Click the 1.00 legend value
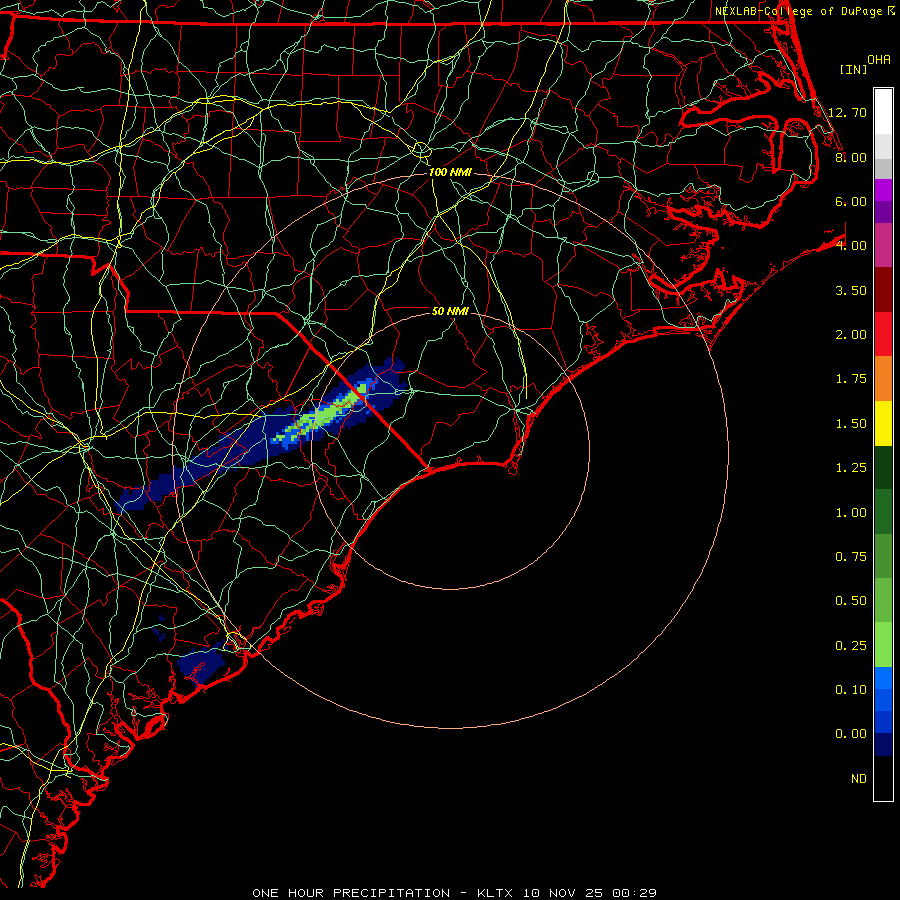Screen dimensions: 900x900 (851, 513)
